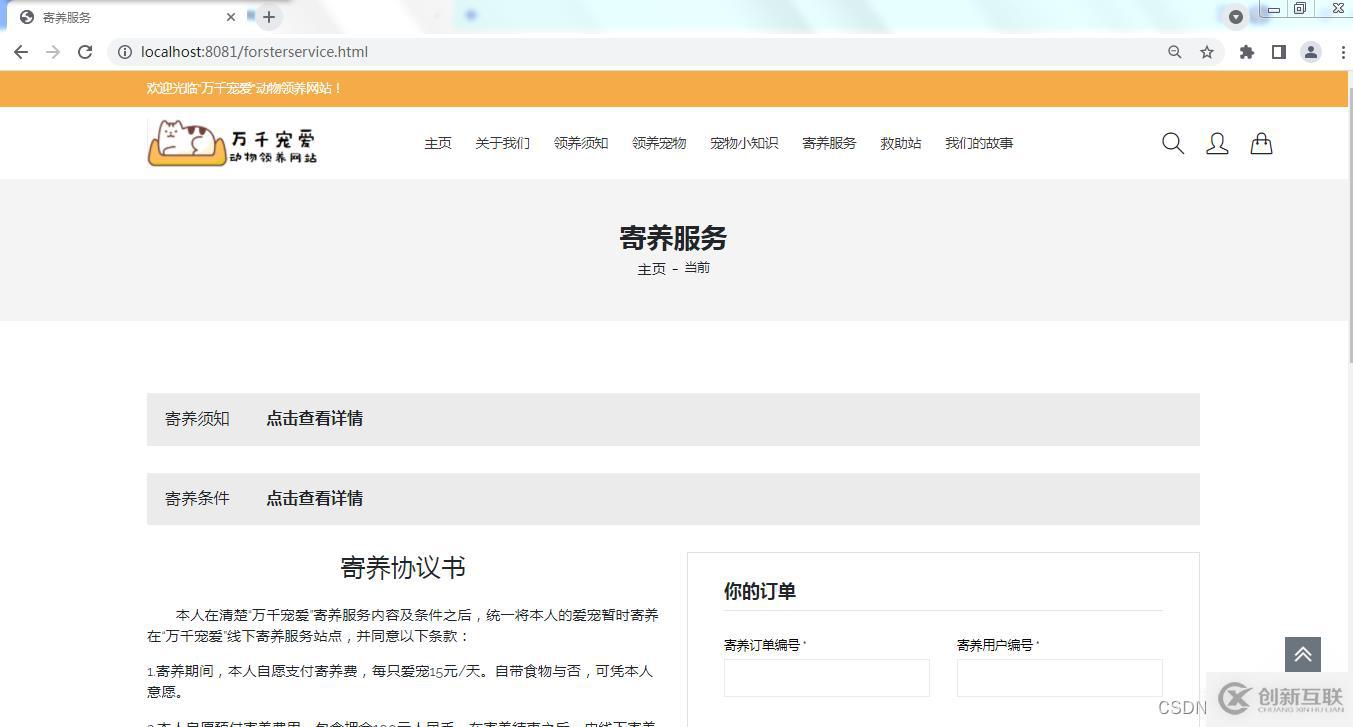
Task: Click the browser back arrow
Action: tap(21, 52)
